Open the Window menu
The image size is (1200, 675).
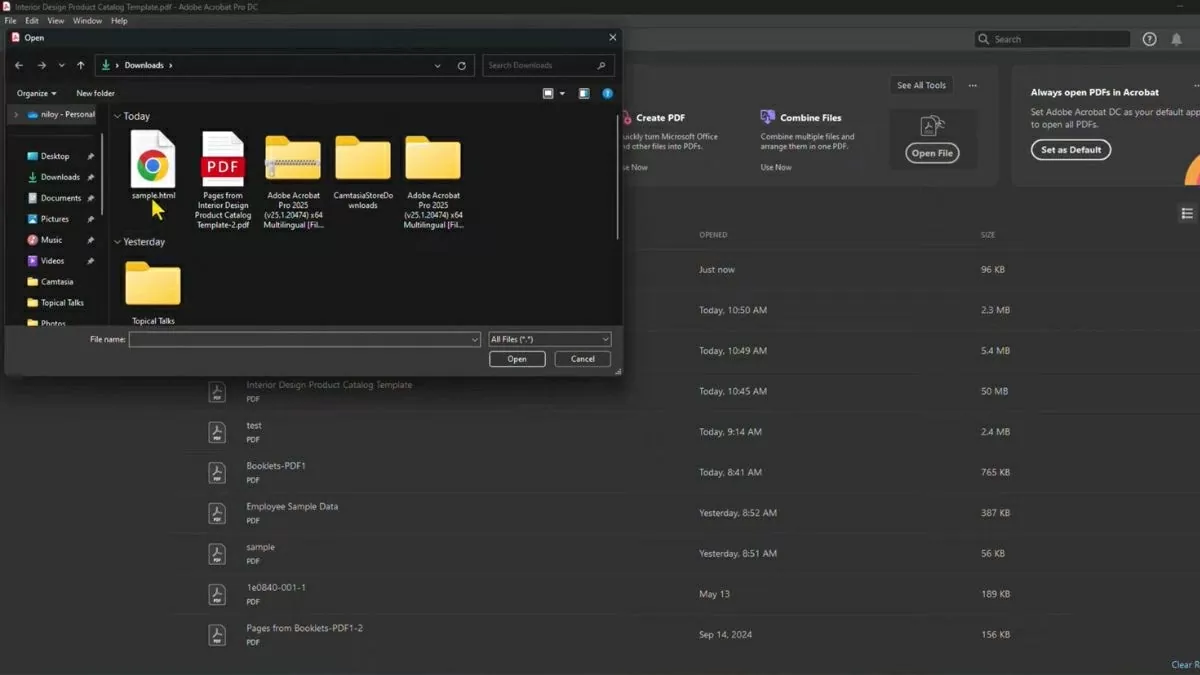(x=87, y=21)
